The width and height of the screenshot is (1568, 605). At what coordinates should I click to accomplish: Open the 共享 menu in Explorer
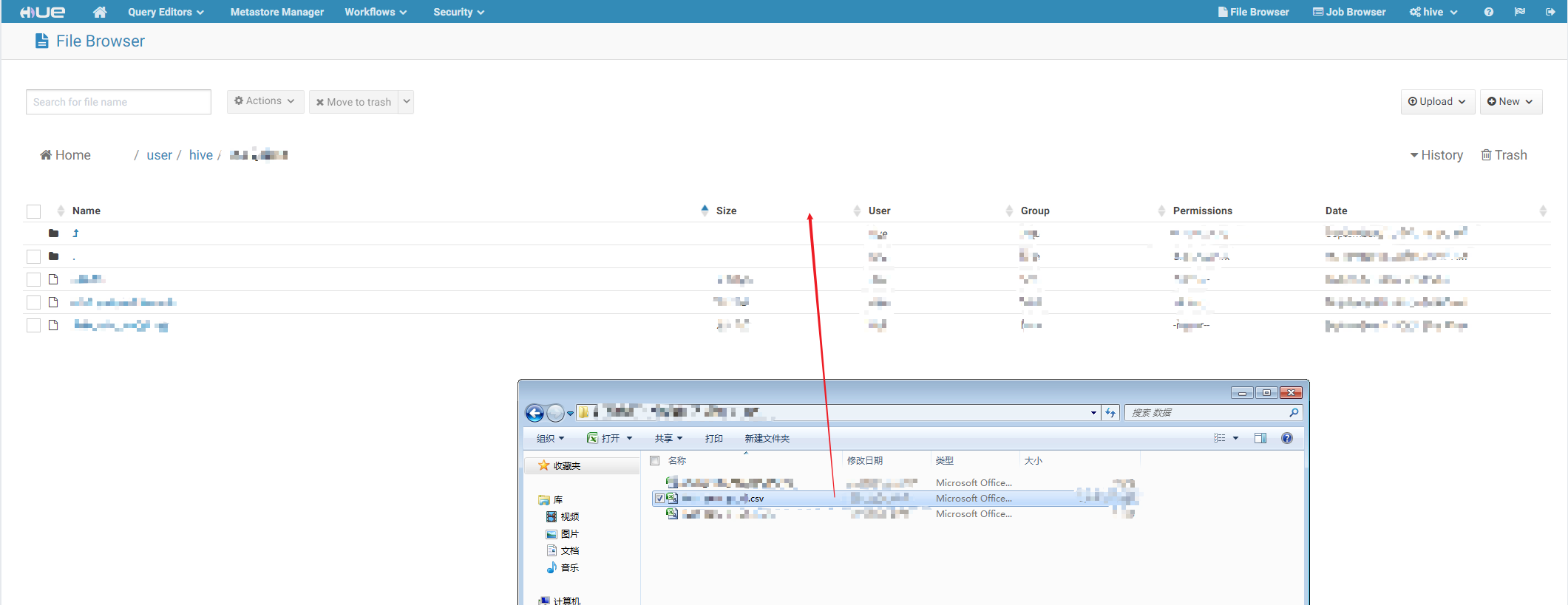(668, 439)
